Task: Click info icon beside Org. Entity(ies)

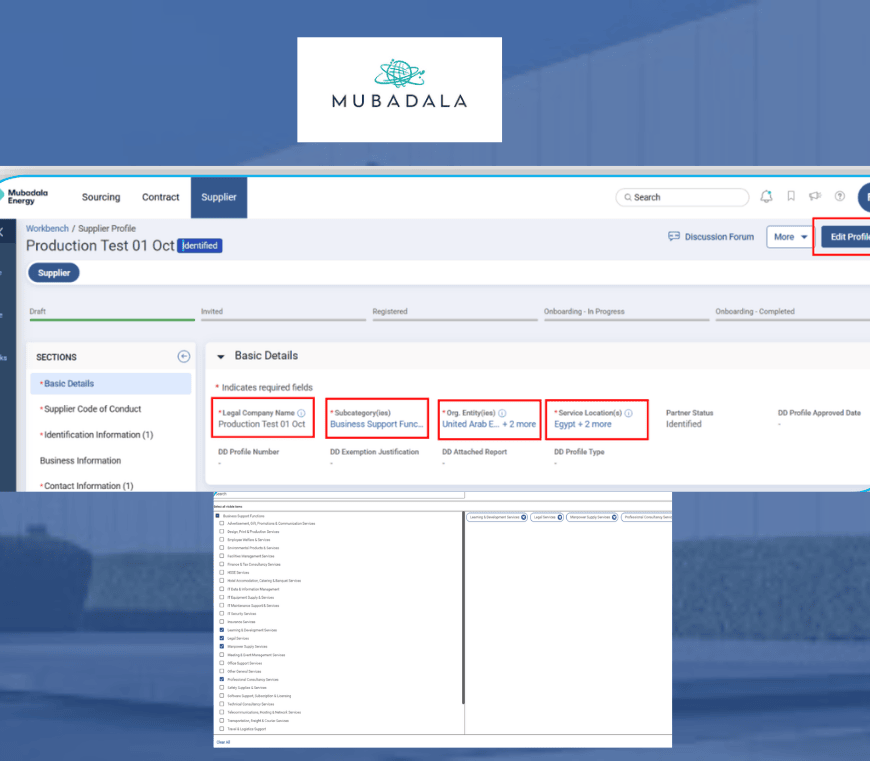Action: coord(502,413)
